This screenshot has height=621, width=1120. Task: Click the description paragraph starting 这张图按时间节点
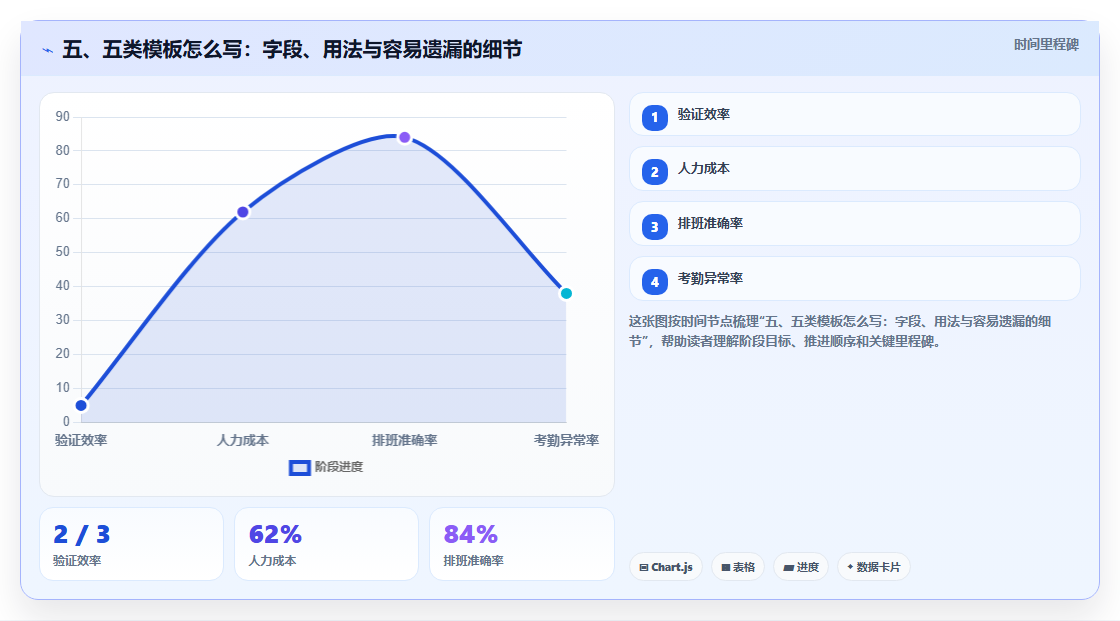[x=840, y=332]
